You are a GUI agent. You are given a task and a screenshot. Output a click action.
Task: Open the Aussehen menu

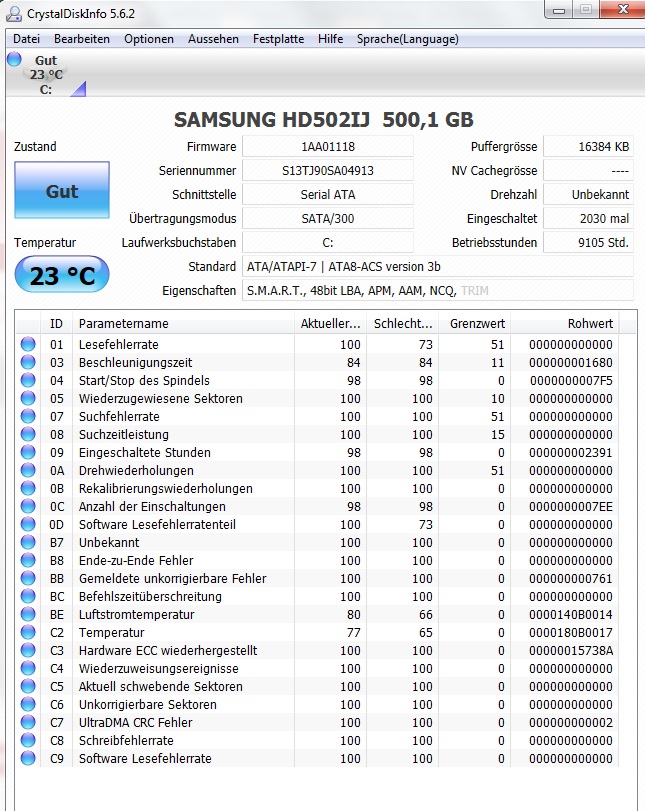tap(213, 39)
